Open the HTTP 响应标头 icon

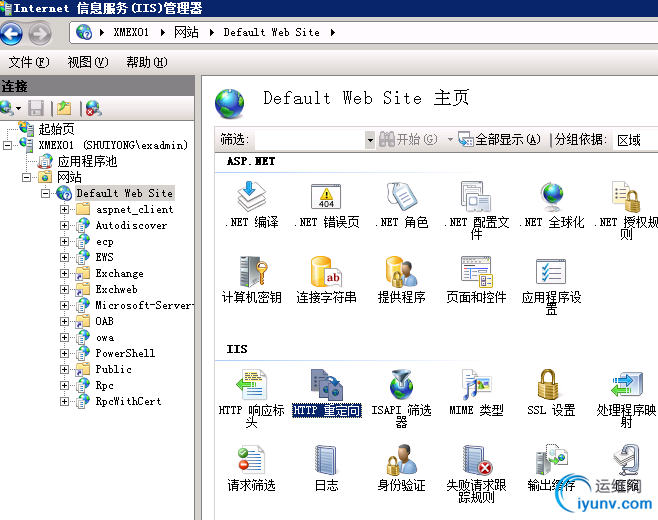[x=251, y=384]
